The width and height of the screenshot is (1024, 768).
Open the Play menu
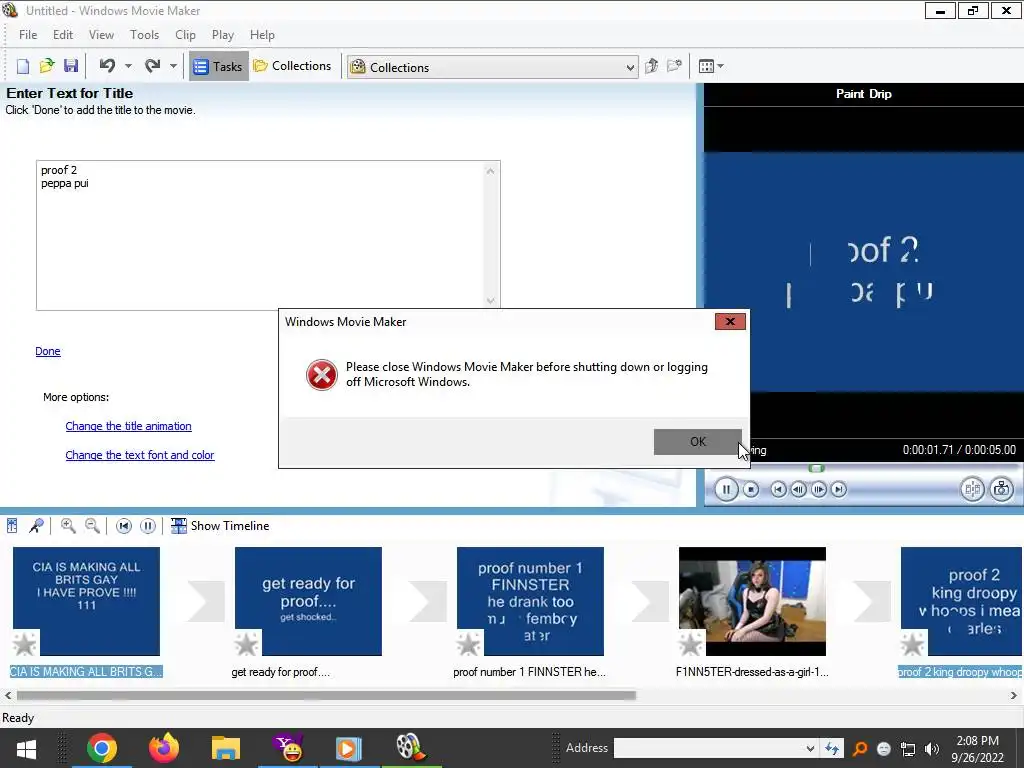(x=223, y=35)
